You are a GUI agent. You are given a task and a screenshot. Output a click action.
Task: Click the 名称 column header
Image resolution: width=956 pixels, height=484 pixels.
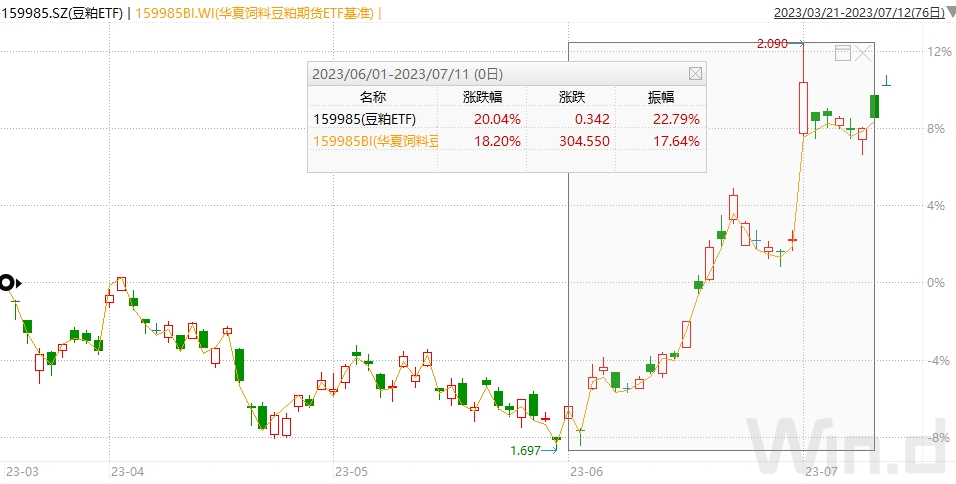click(373, 97)
